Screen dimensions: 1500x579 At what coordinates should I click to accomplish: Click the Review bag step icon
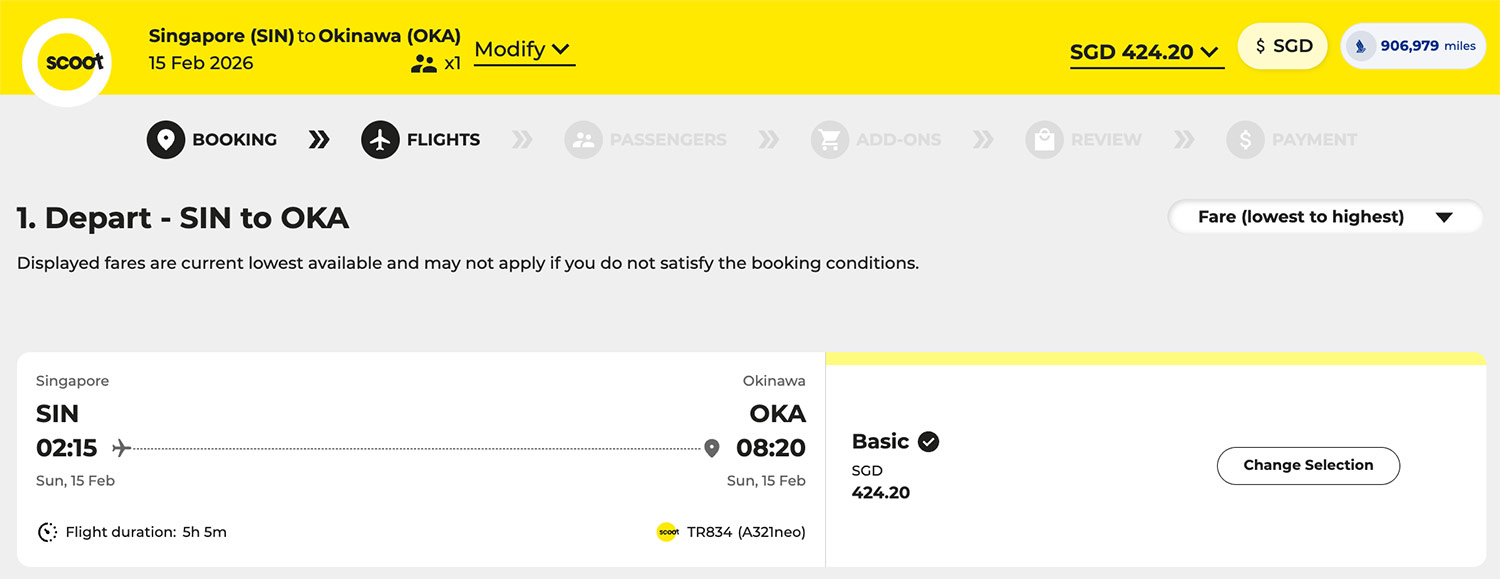(x=1044, y=140)
